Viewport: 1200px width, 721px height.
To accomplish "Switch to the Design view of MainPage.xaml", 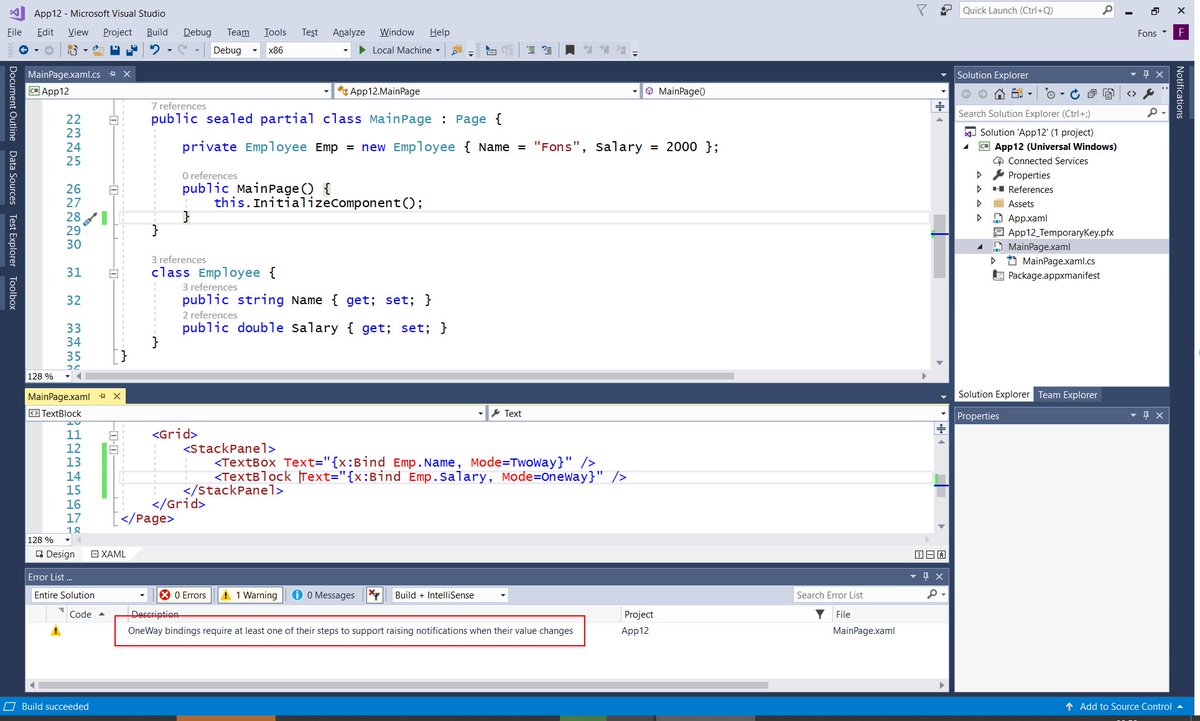I will point(53,553).
